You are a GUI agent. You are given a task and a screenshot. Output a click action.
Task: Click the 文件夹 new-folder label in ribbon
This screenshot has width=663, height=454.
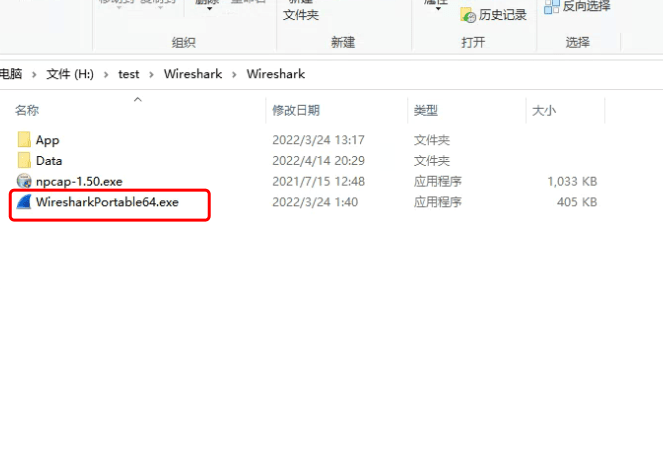[x=301, y=15]
